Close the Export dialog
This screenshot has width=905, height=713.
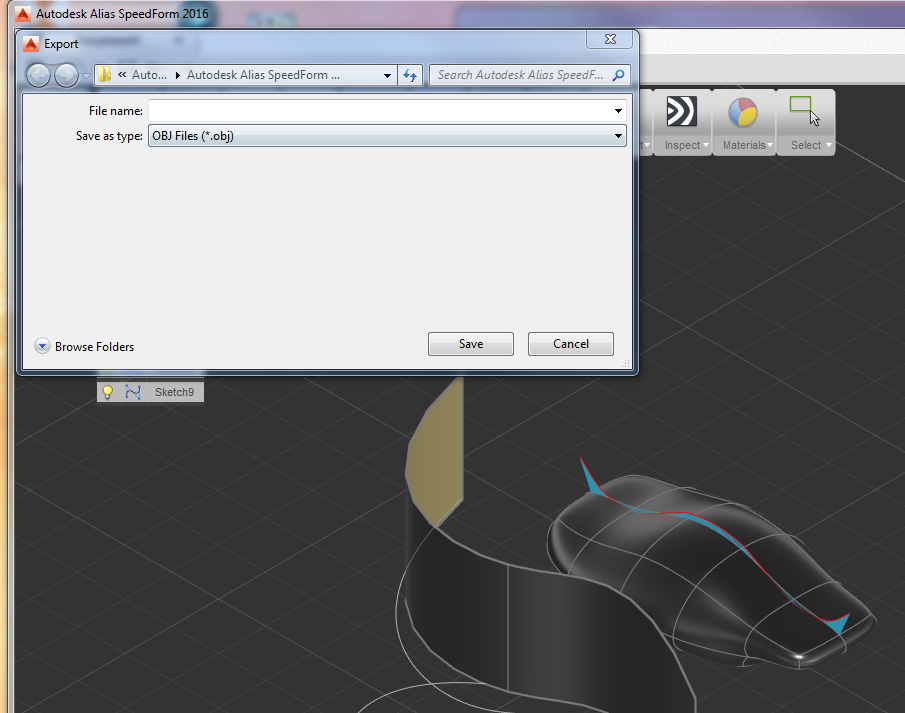pyautogui.click(x=610, y=39)
